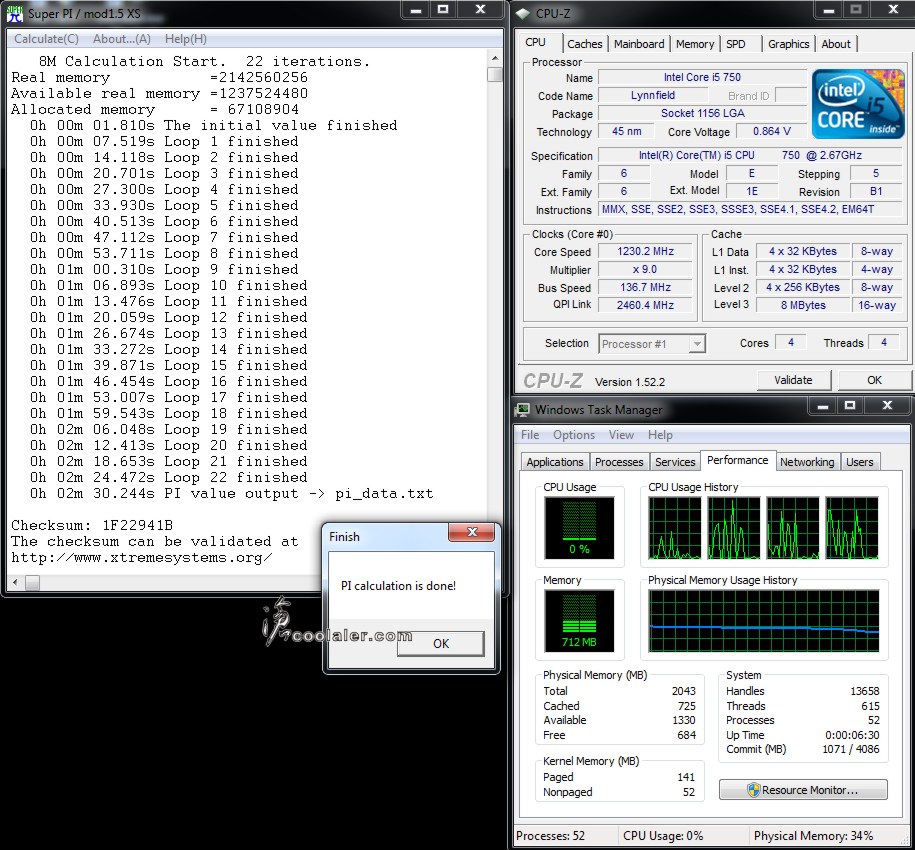Click the CPU-Z title bar icon
The image size is (915, 850).
pyautogui.click(x=522, y=13)
